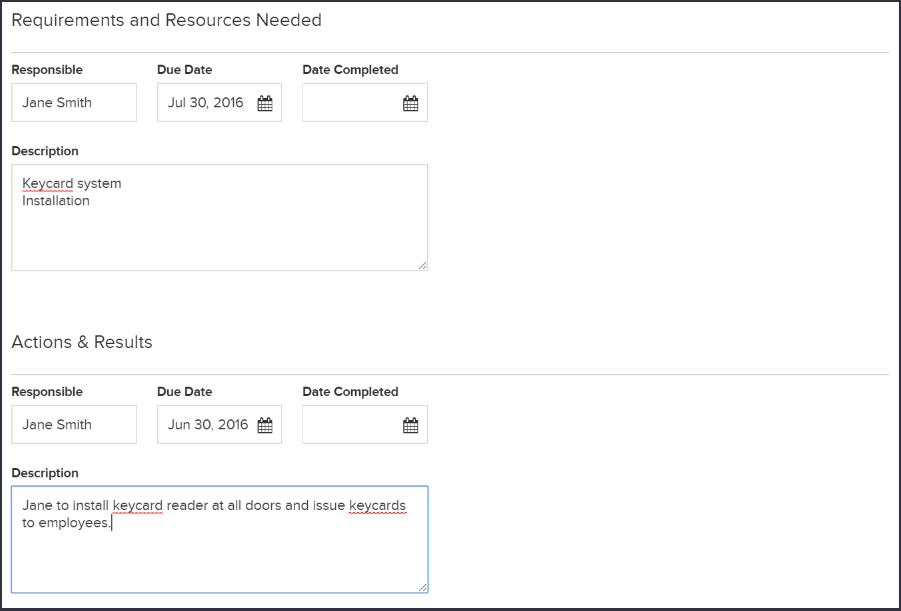Grab resize handle of Keycard system description box
Image resolution: width=901 pixels, height=611 pixels.
[x=423, y=266]
